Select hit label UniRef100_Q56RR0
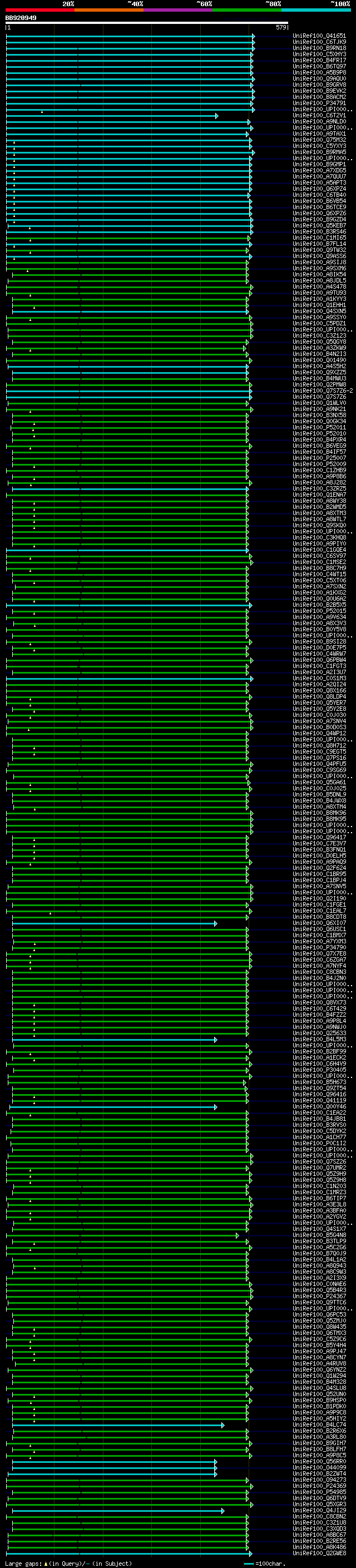 point(319,1461)
